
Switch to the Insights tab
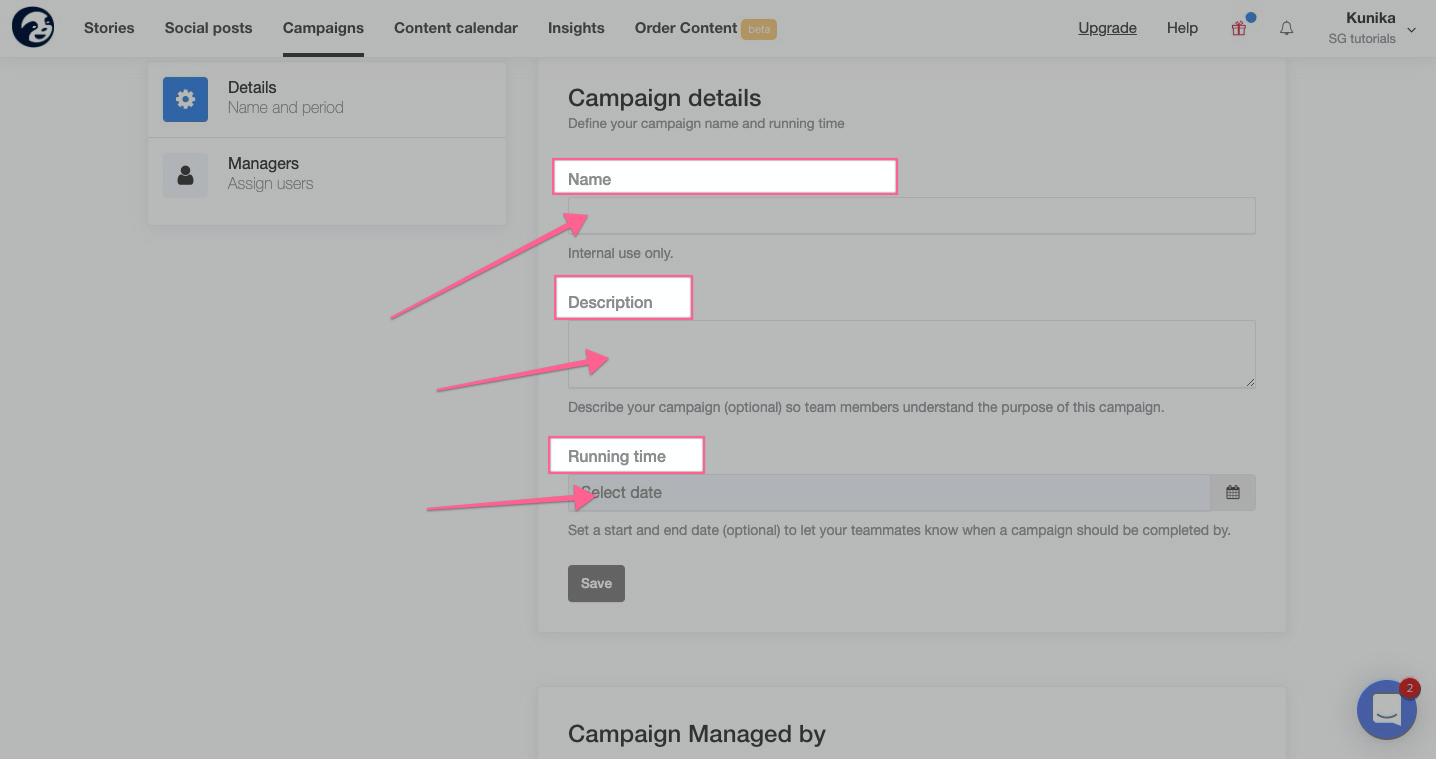(576, 28)
